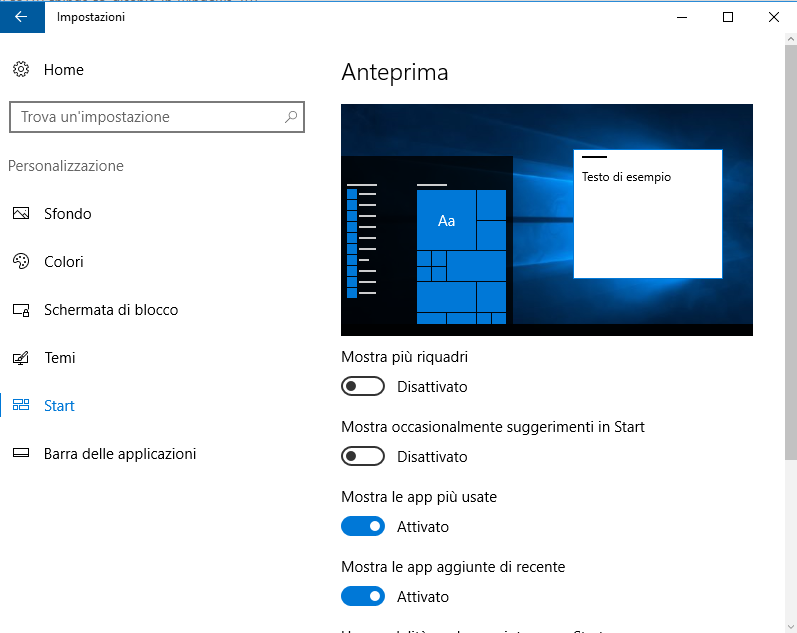This screenshot has width=797, height=633.
Task: Click the Personalizzazione heading
Action: (x=66, y=166)
